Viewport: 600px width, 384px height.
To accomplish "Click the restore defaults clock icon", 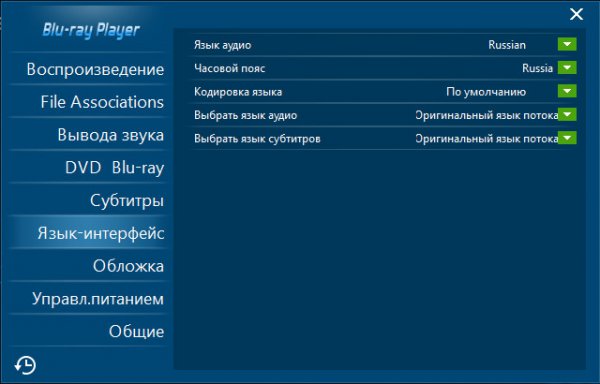I will tap(25, 365).
